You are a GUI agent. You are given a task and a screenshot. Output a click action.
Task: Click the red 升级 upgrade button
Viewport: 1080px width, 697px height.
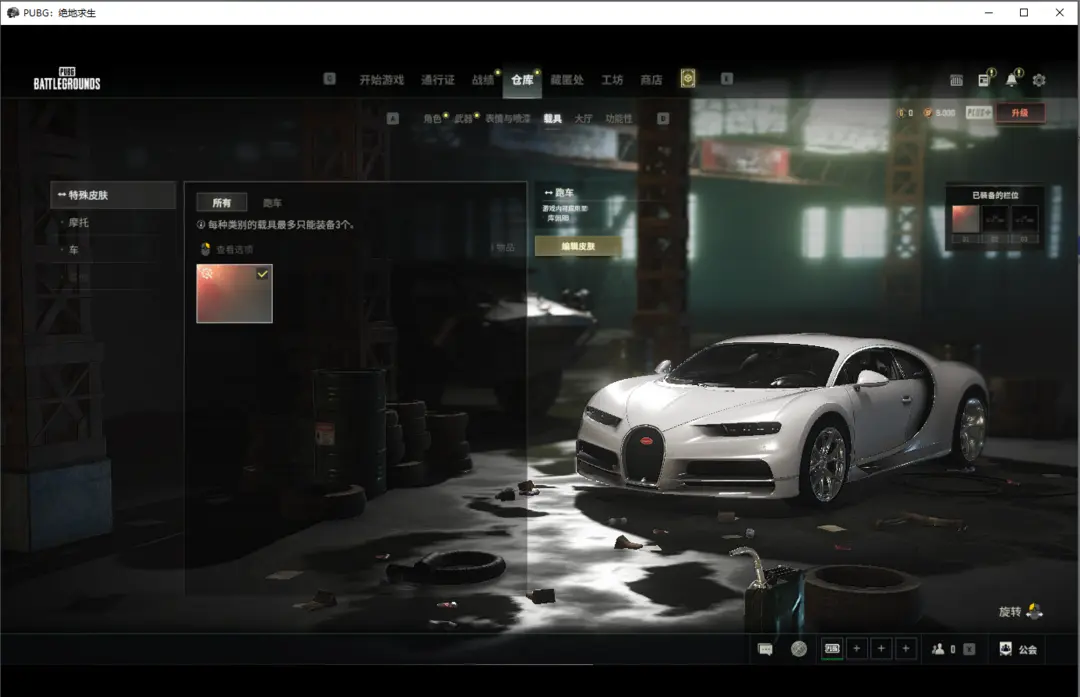point(1019,113)
